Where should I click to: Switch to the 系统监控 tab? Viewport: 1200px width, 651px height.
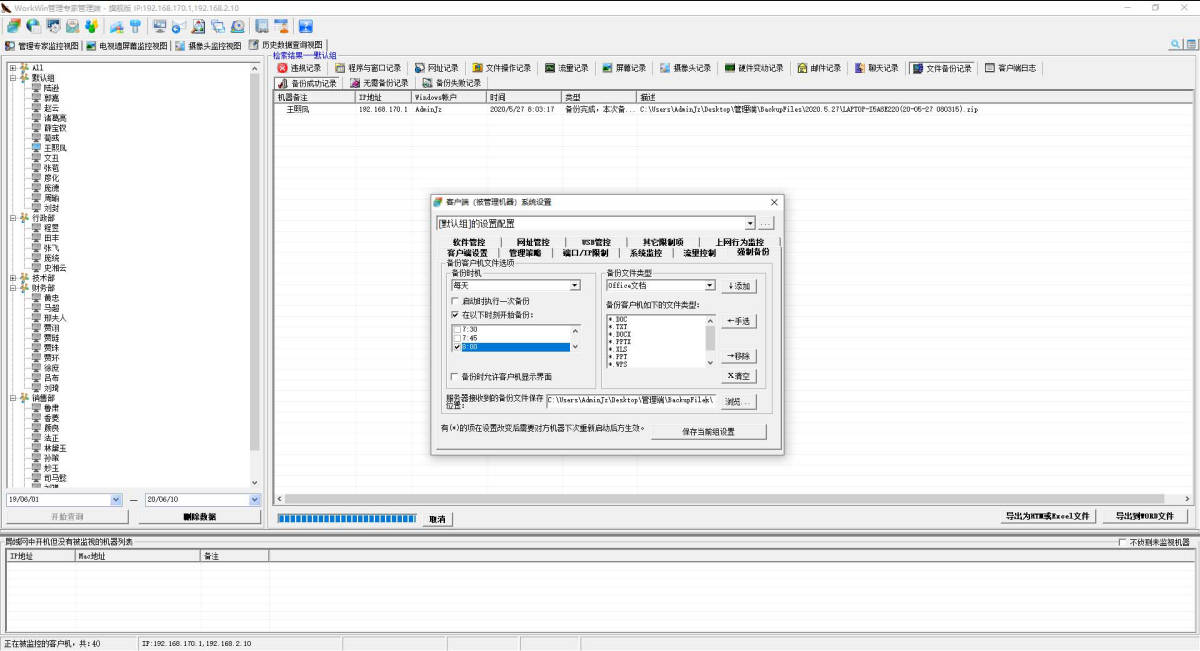[645, 253]
